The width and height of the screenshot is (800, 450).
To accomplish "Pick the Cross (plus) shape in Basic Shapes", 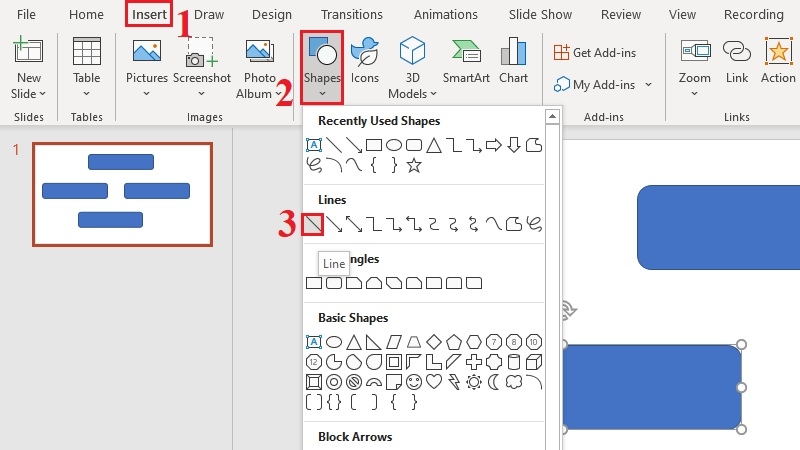I will (473, 362).
